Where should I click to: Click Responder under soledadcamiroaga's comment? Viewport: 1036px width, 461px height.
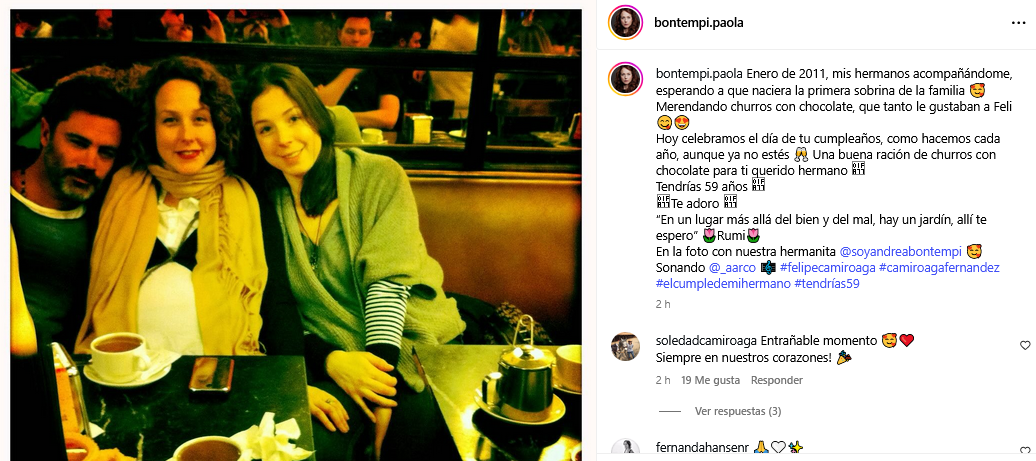click(777, 380)
